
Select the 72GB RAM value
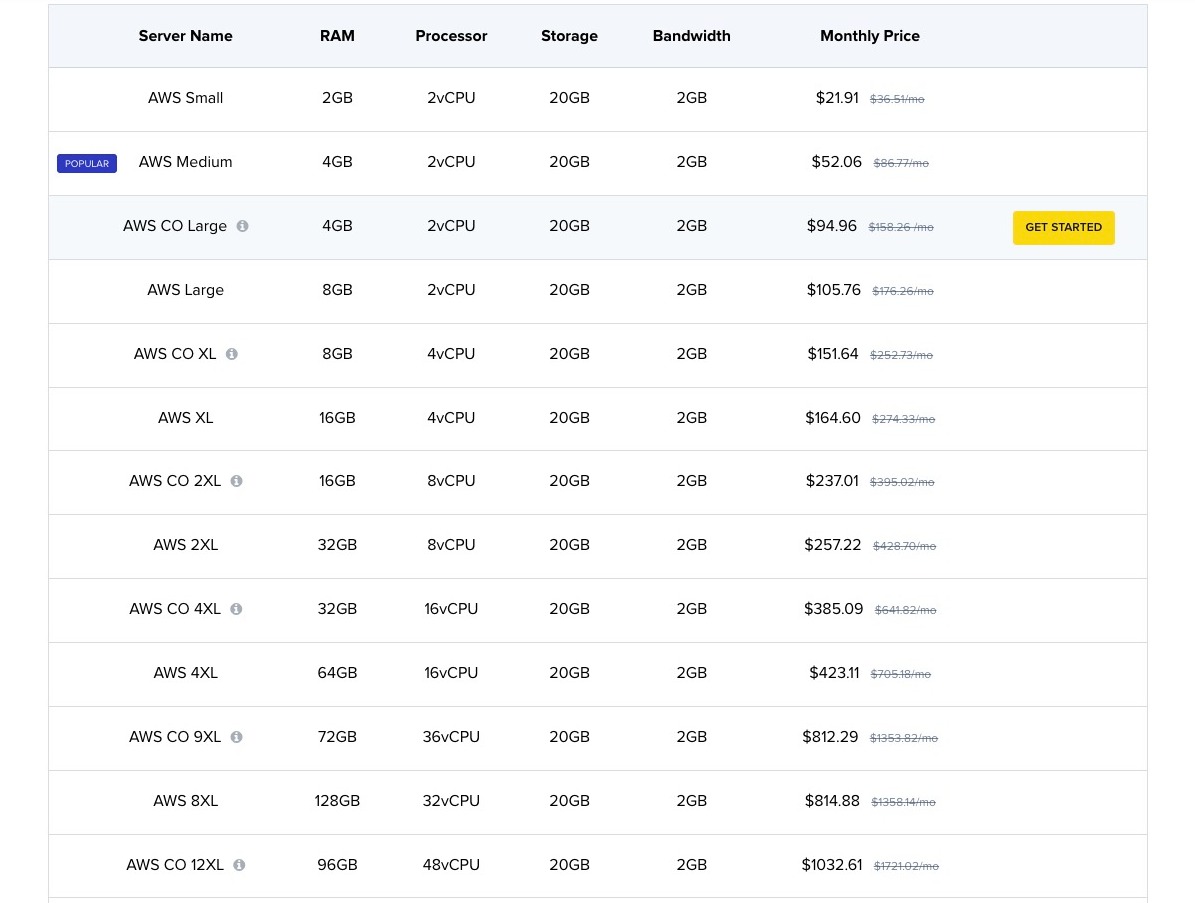tap(337, 738)
